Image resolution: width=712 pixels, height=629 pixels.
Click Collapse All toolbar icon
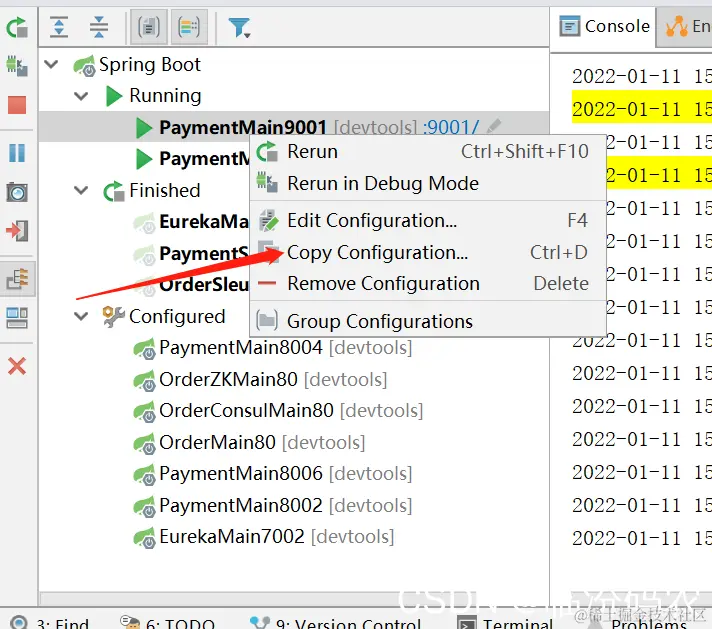[99, 27]
